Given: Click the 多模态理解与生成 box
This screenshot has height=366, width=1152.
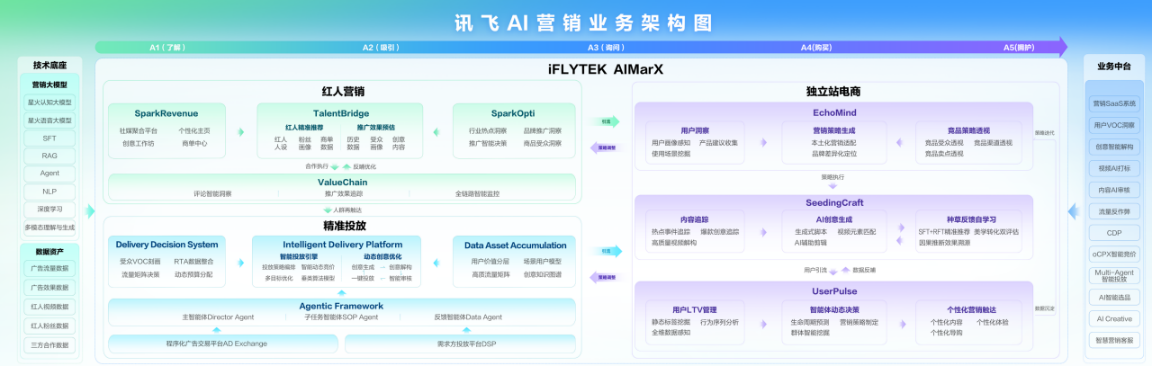Looking at the screenshot, I should tap(50, 227).
